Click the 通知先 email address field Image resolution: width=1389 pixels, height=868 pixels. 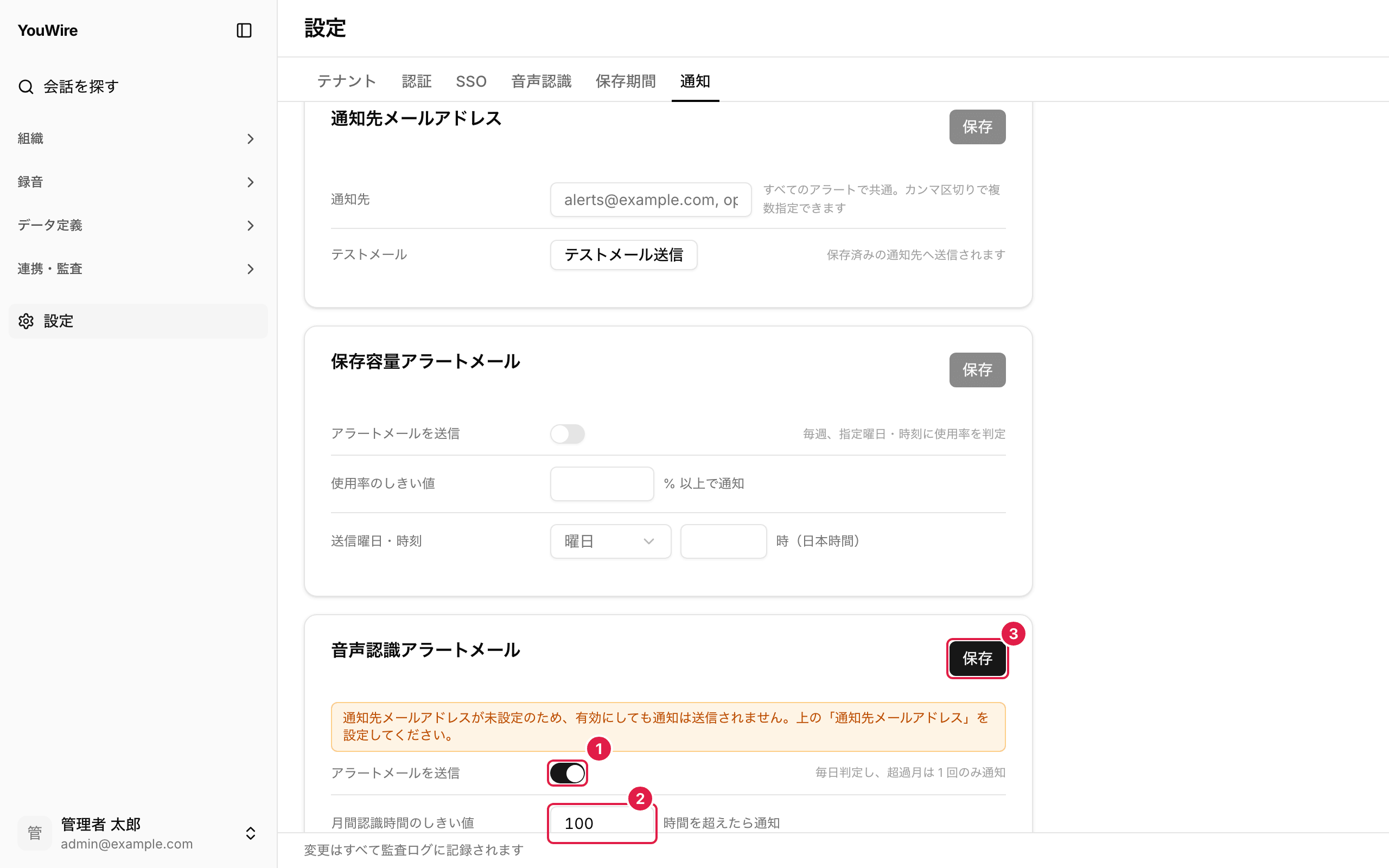[651, 200]
